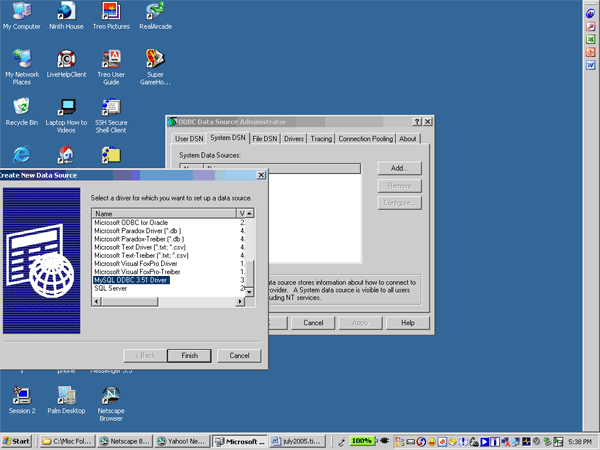Select Microsoft Visual FoxPro Driver entry

[x=136, y=264]
